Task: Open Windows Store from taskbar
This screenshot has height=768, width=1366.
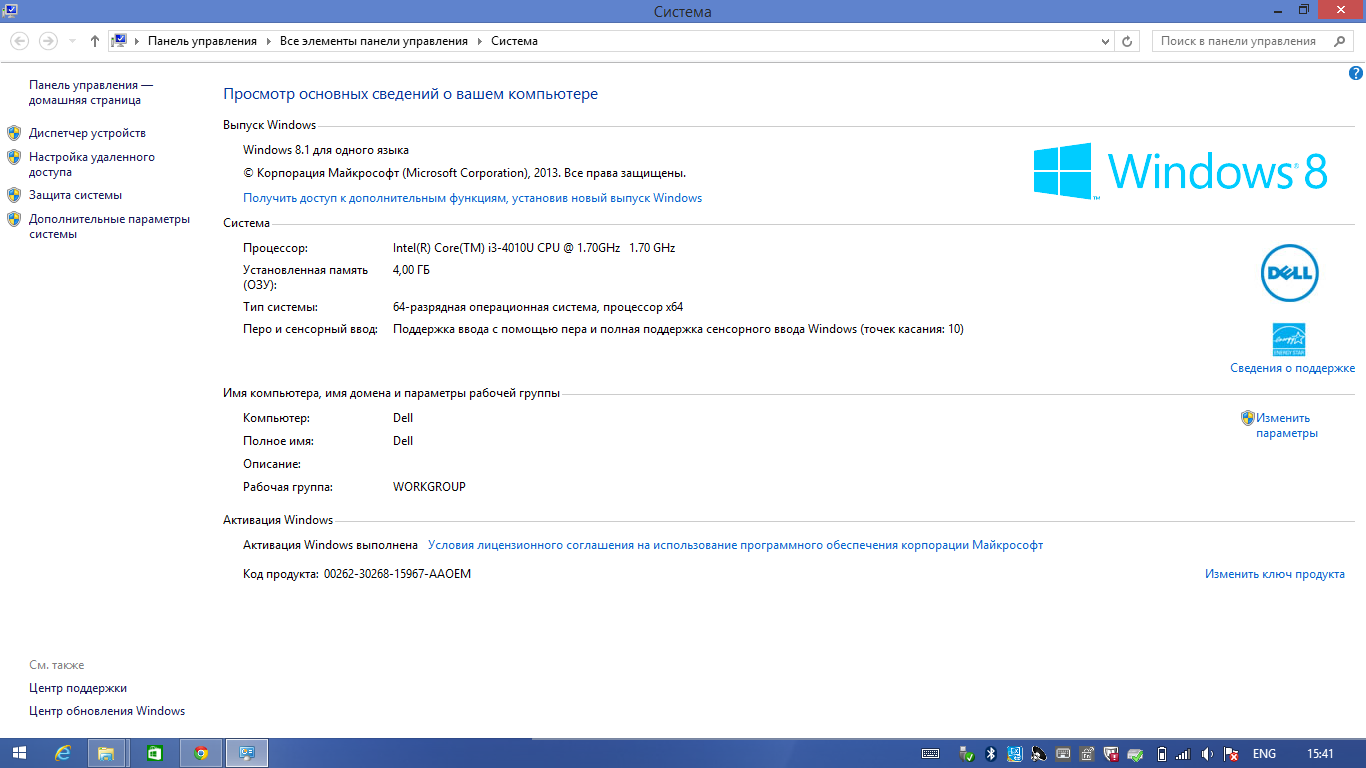Action: pyautogui.click(x=155, y=754)
